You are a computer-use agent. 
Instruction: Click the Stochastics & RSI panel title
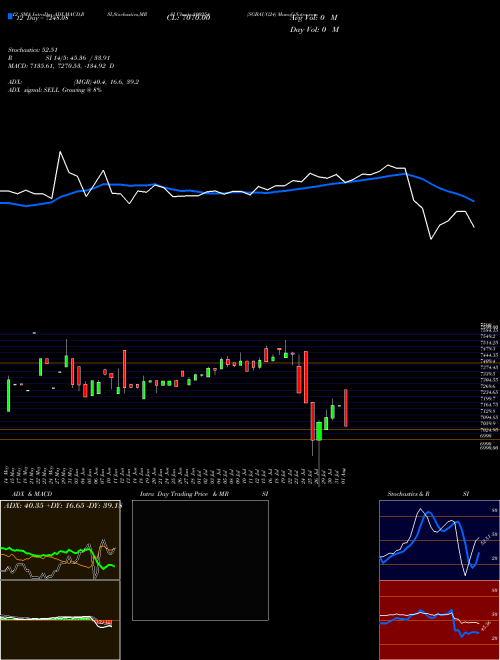[428, 494]
